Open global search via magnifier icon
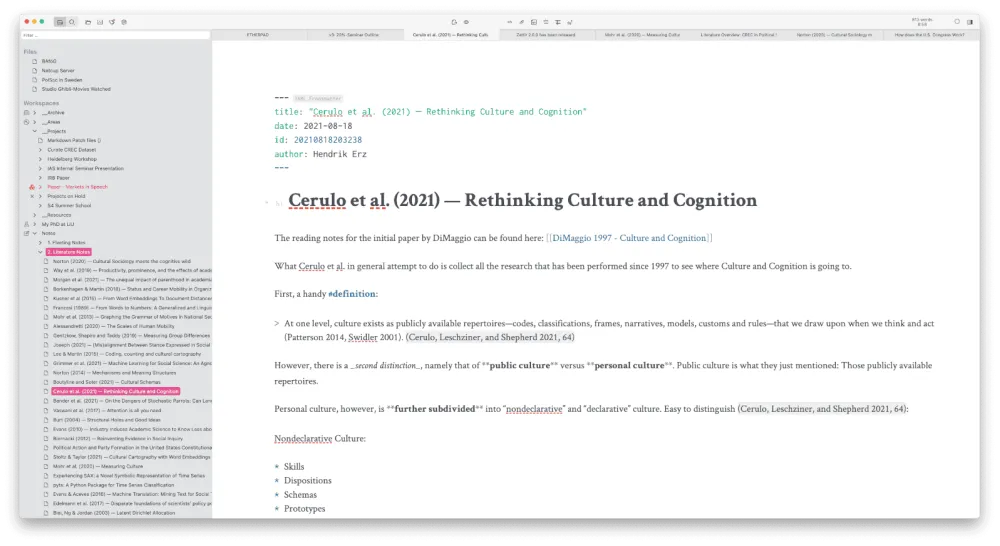This screenshot has width=1000, height=546. (x=72, y=21)
